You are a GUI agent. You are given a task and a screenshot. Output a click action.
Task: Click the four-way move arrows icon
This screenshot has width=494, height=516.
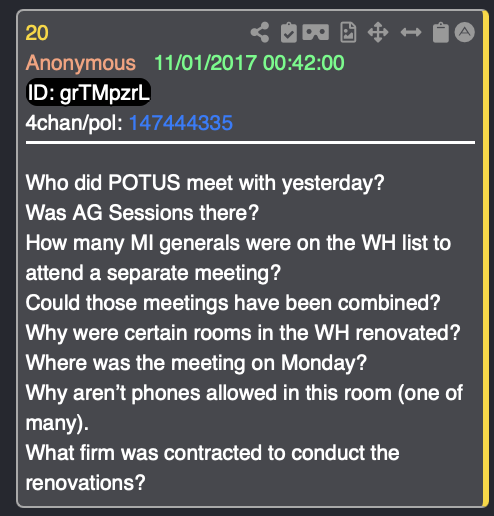click(x=378, y=32)
